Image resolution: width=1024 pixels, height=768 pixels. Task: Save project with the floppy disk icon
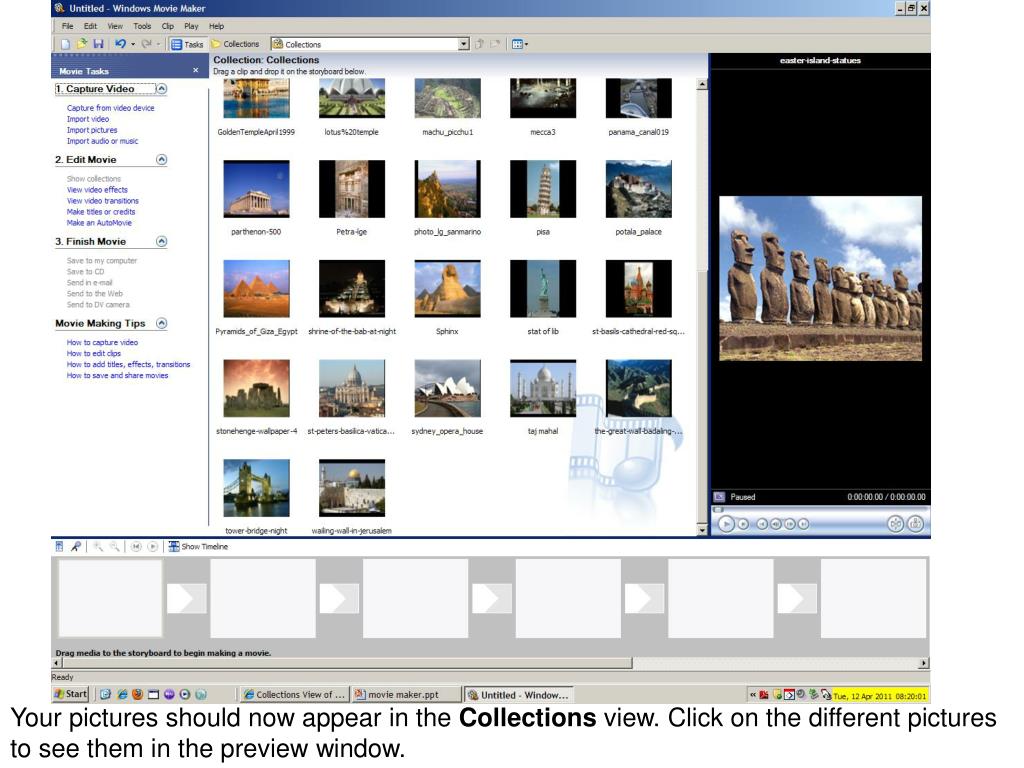point(98,44)
